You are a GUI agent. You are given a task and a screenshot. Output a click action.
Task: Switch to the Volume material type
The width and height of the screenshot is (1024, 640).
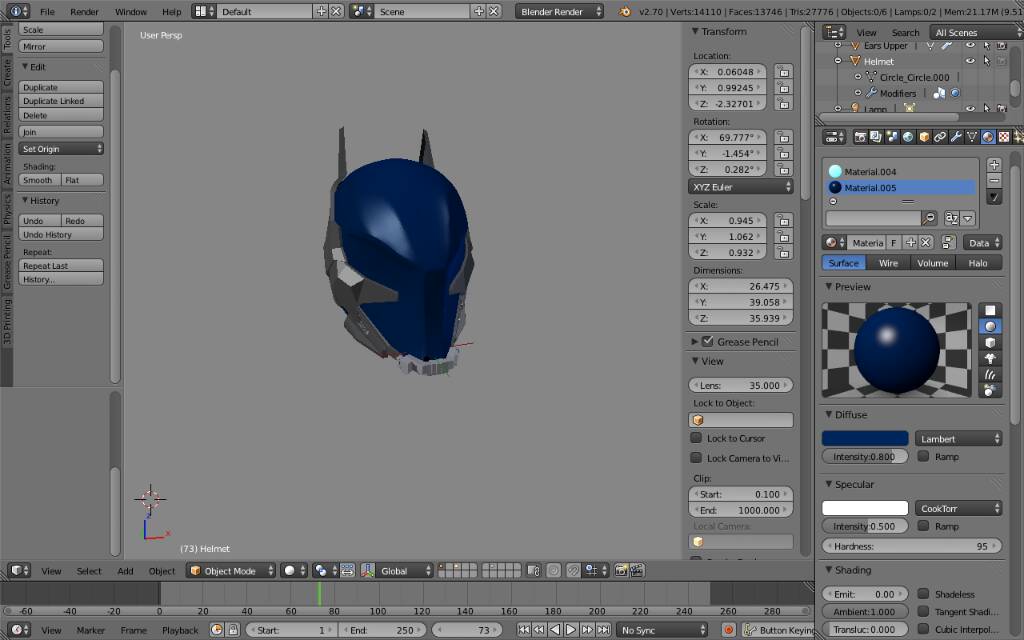pyautogui.click(x=933, y=263)
